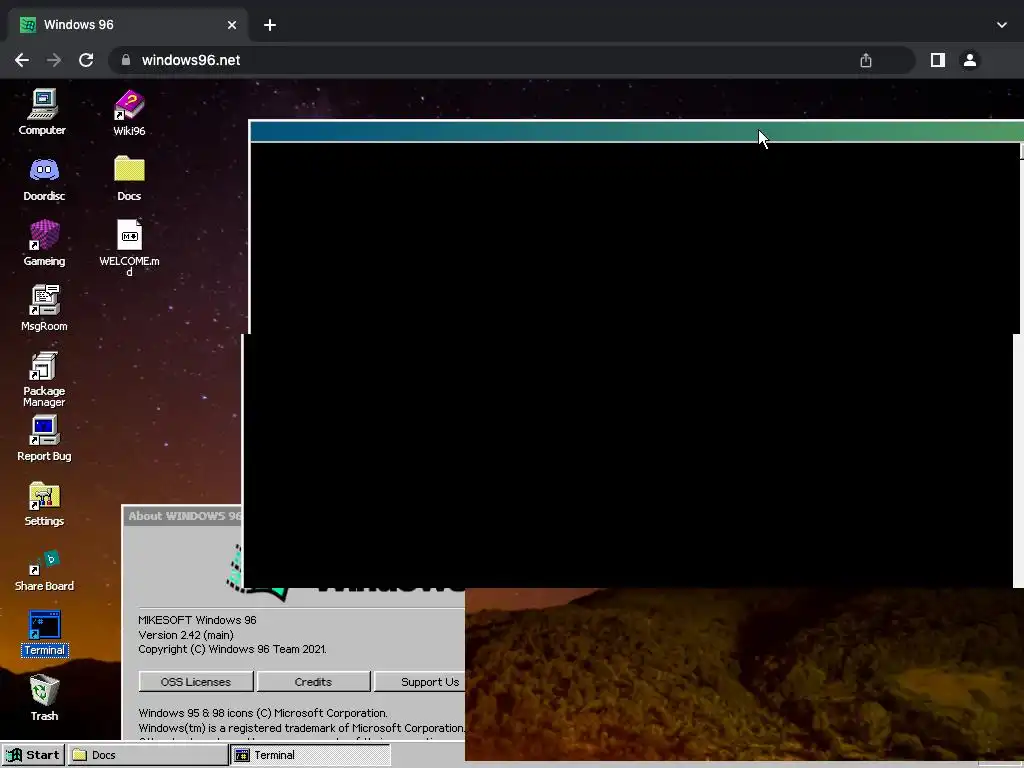Open the browser profile icon
Screen dimensions: 1024x768
click(970, 60)
